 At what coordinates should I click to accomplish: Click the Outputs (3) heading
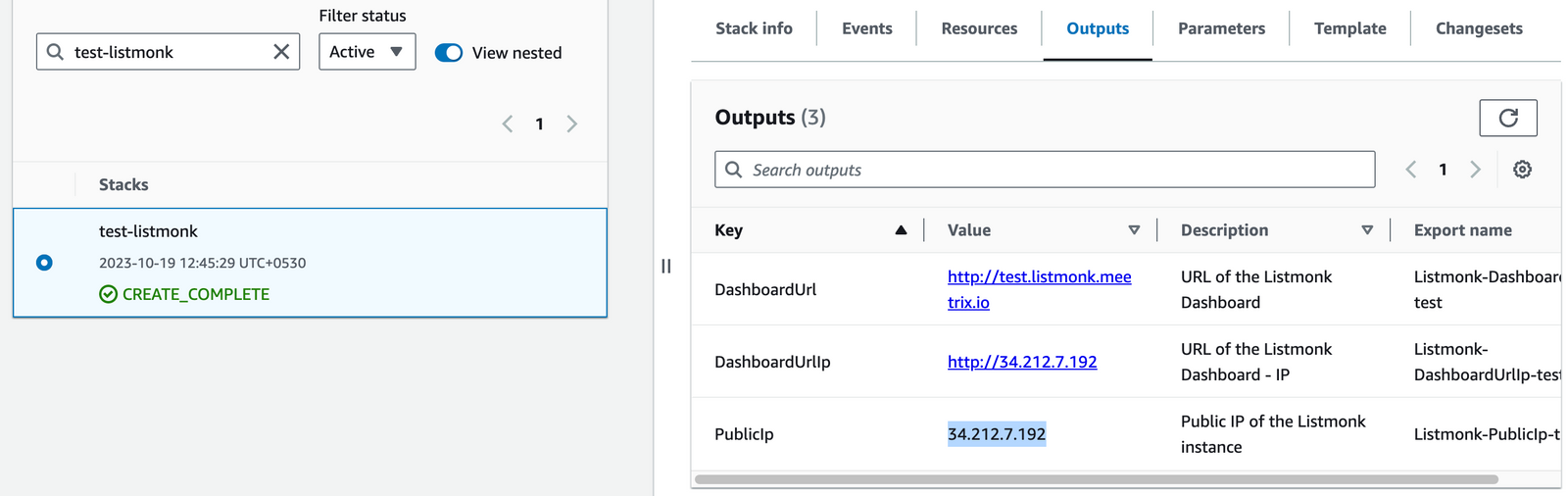[770, 118]
